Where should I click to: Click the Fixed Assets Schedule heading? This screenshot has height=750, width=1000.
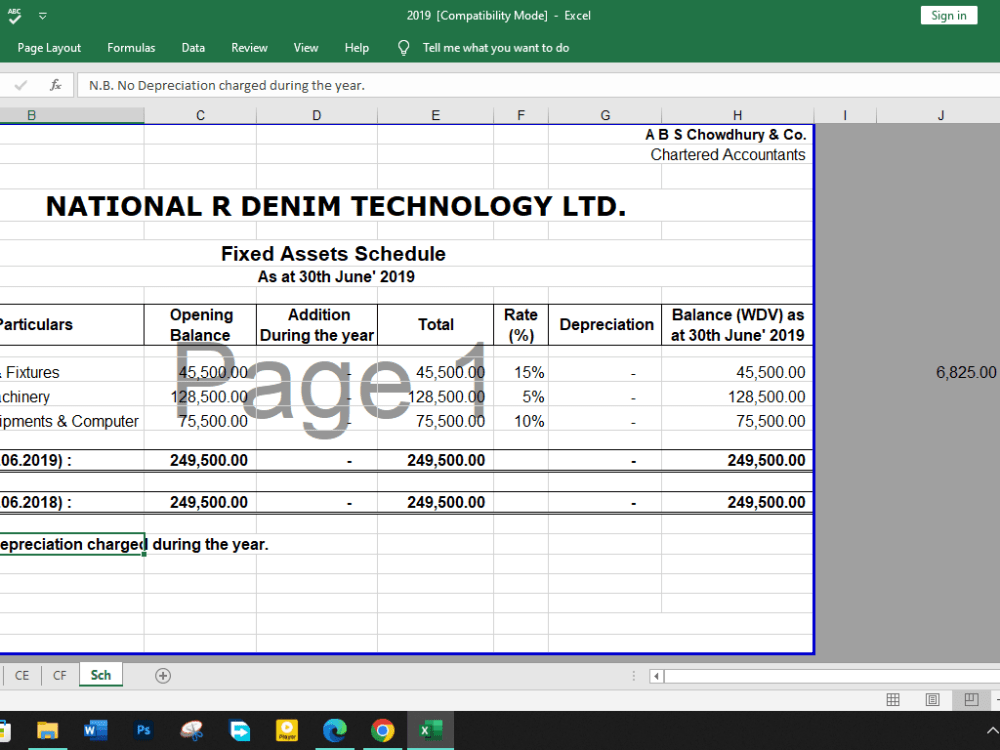tap(333, 254)
